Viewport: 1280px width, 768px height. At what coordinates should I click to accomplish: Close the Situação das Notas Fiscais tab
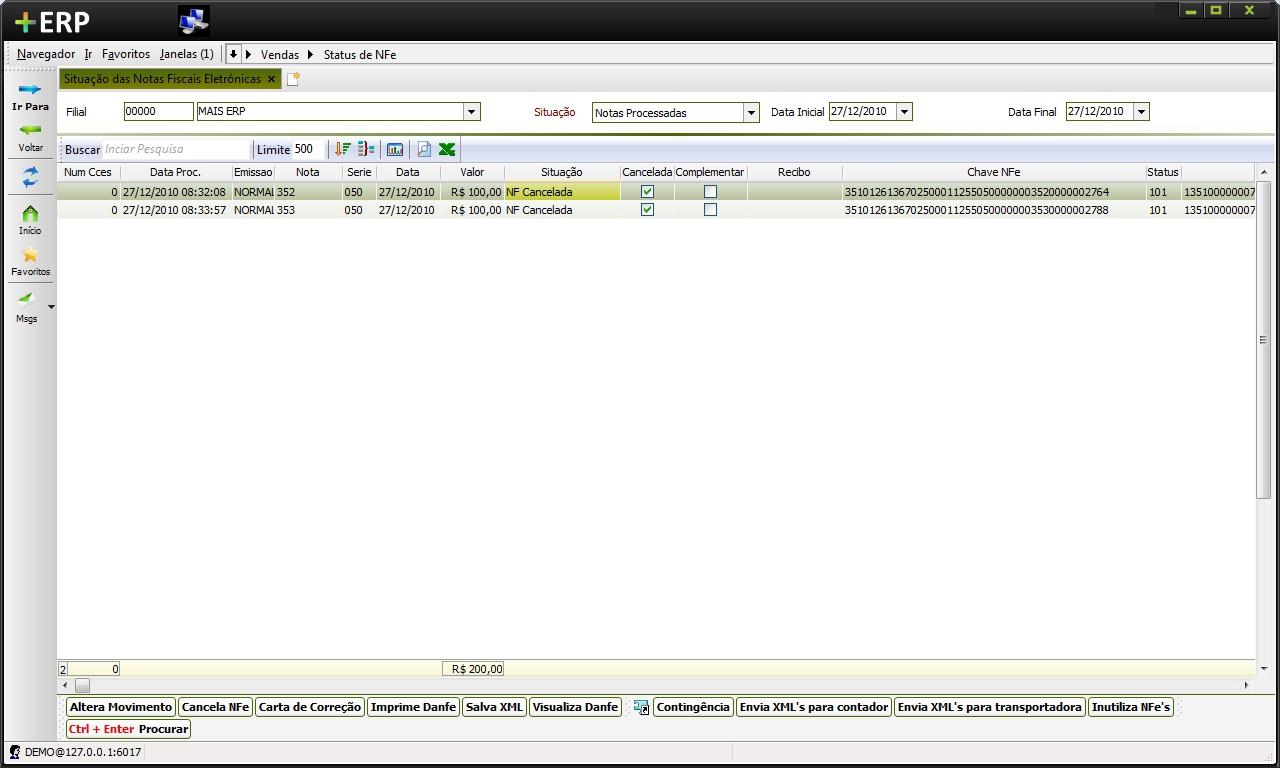(271, 79)
